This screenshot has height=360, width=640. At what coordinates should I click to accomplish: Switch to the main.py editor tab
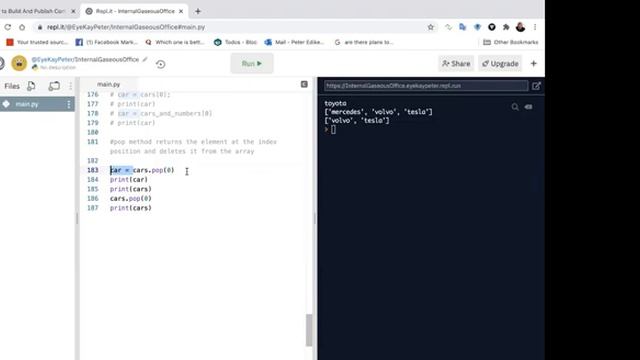coord(109,84)
